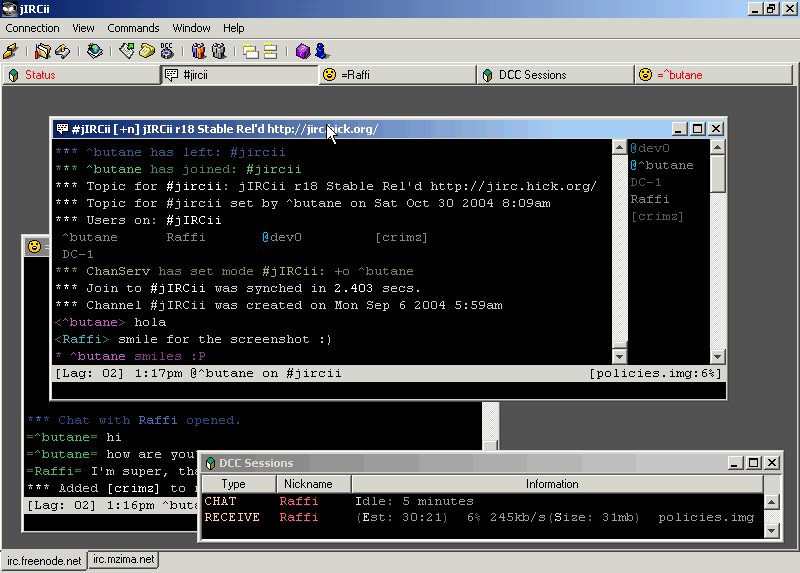The width and height of the screenshot is (800, 573).
Task: Minimize the DCC Sessions window
Action: point(735,463)
